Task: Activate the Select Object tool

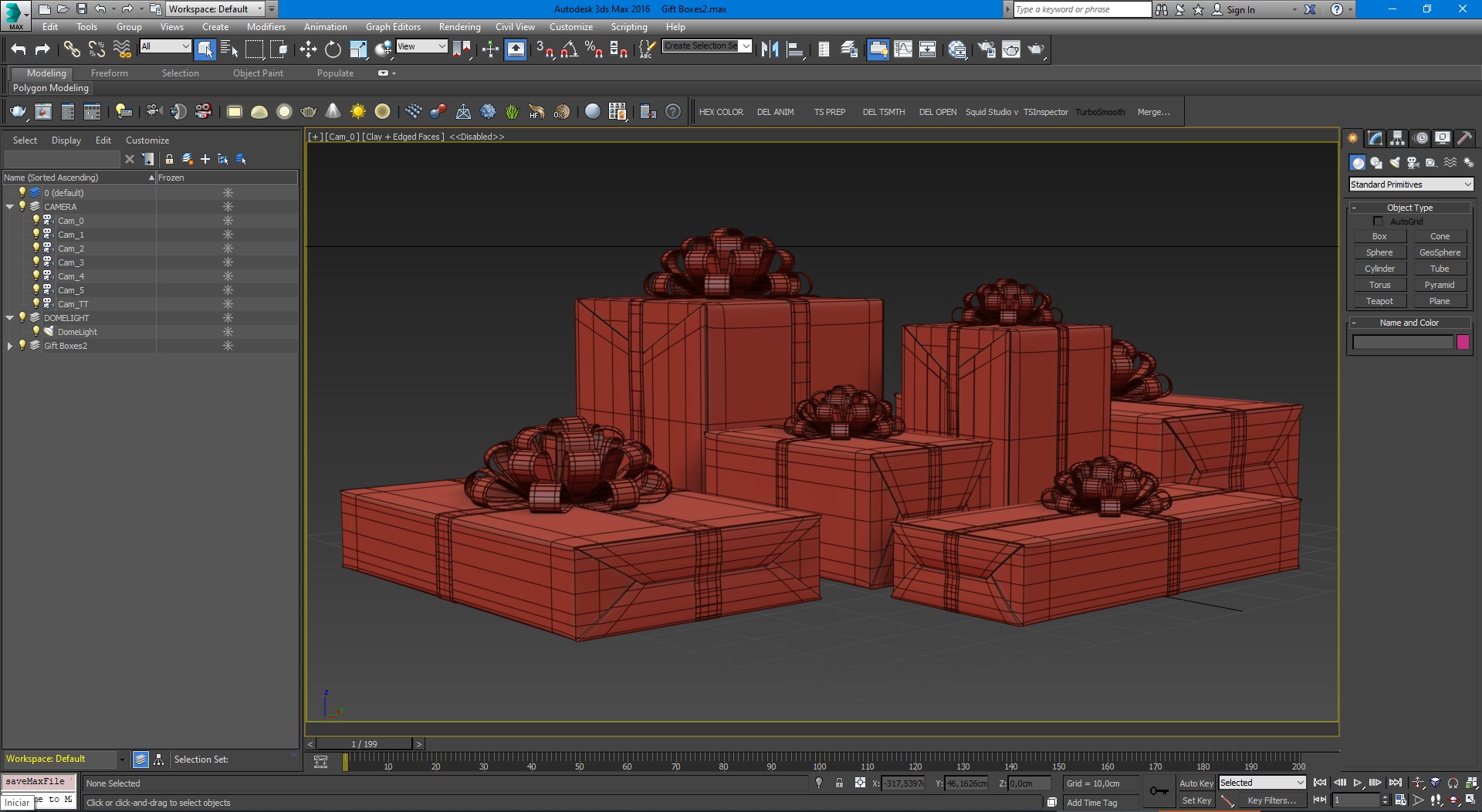Action: click(205, 49)
